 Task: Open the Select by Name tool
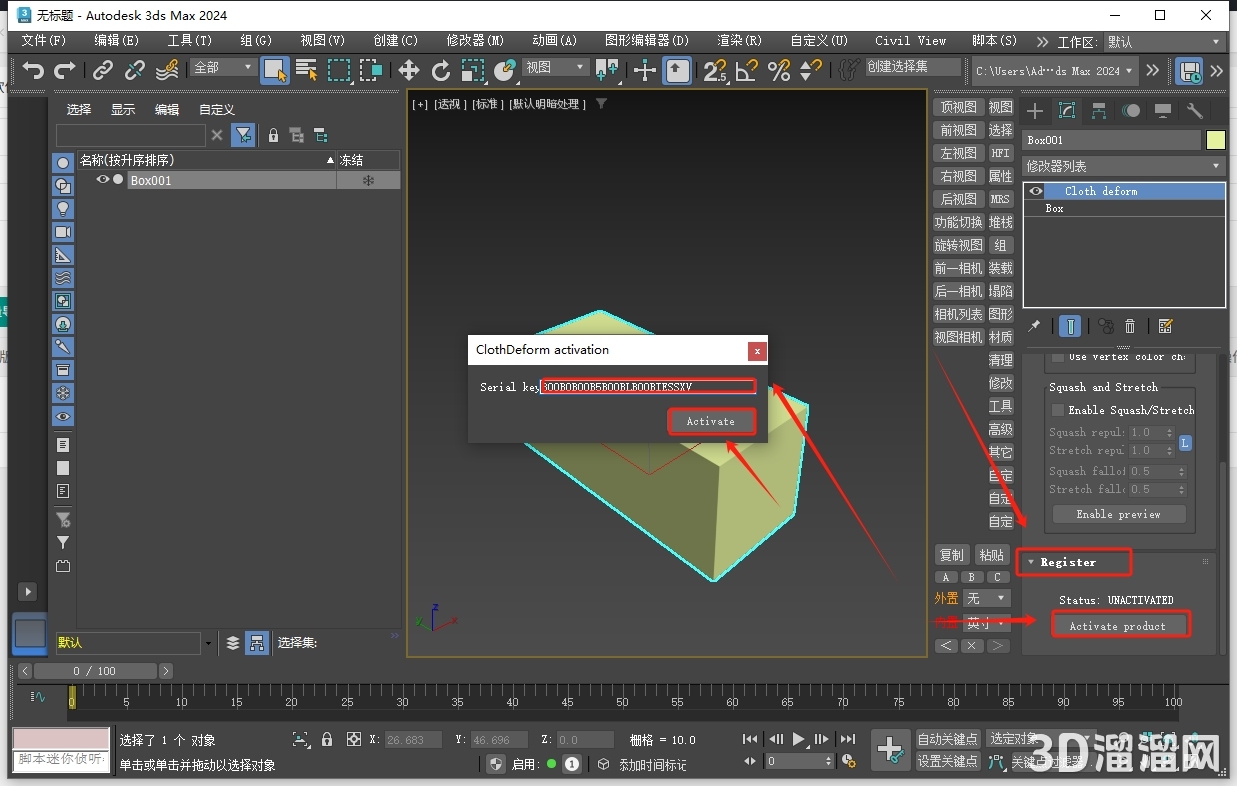tap(307, 70)
